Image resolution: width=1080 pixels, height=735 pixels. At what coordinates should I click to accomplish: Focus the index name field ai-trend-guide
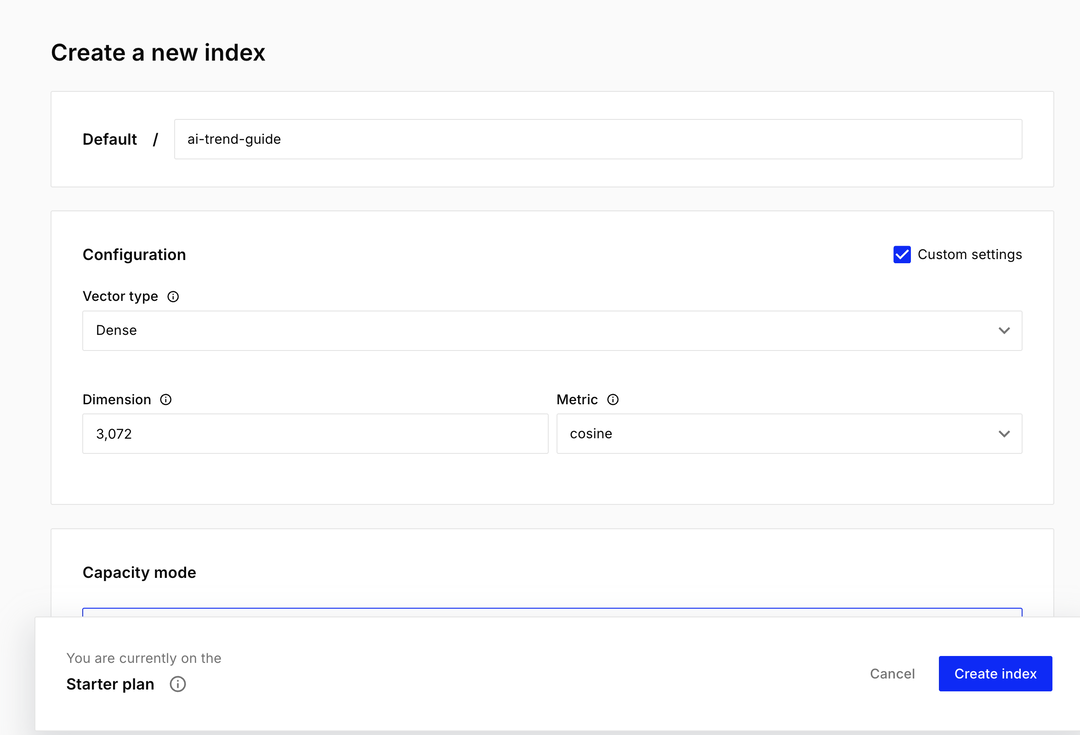597,140
